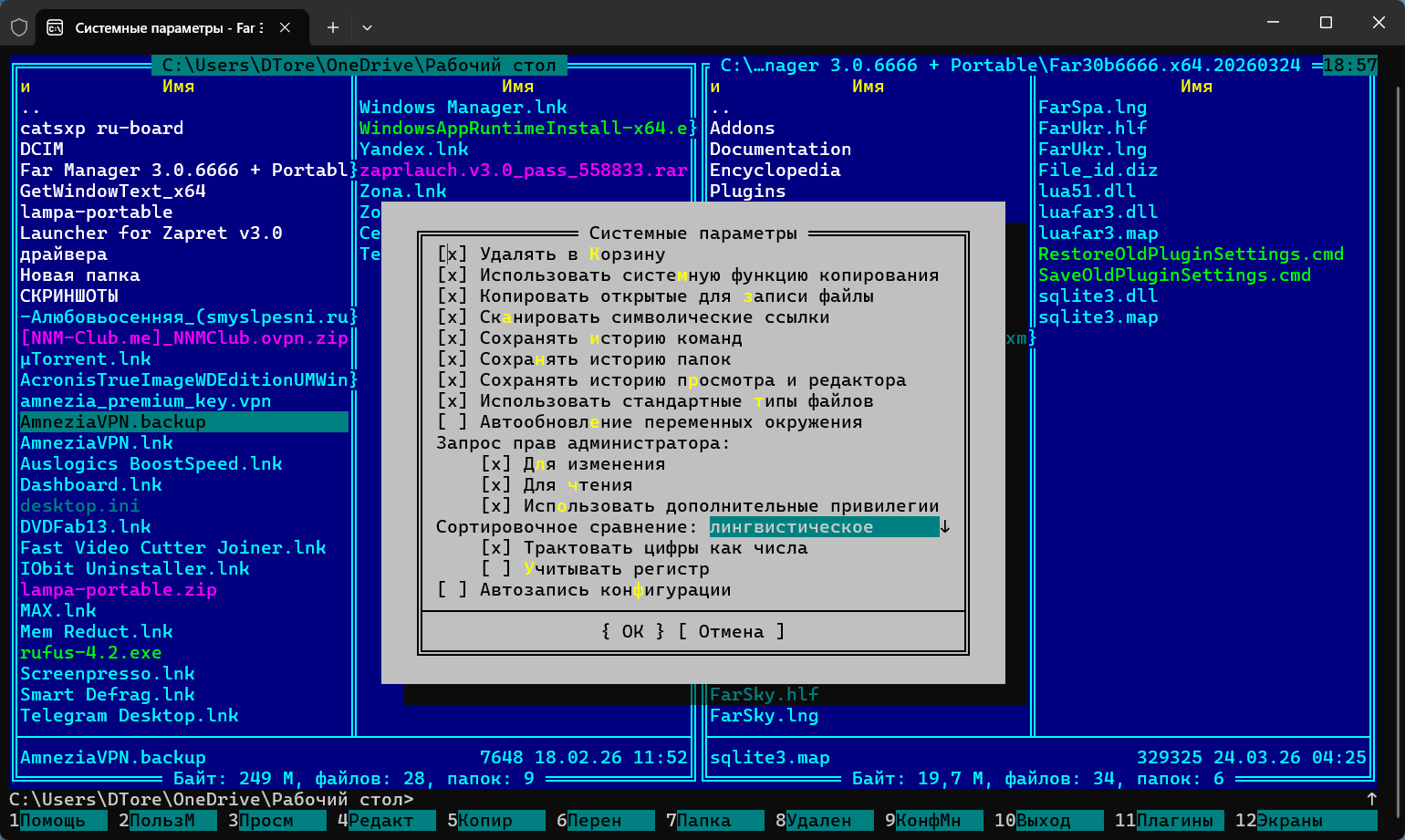Click the shield icon in the title bar
The height and width of the screenshot is (840, 1405).
pyautogui.click(x=19, y=27)
